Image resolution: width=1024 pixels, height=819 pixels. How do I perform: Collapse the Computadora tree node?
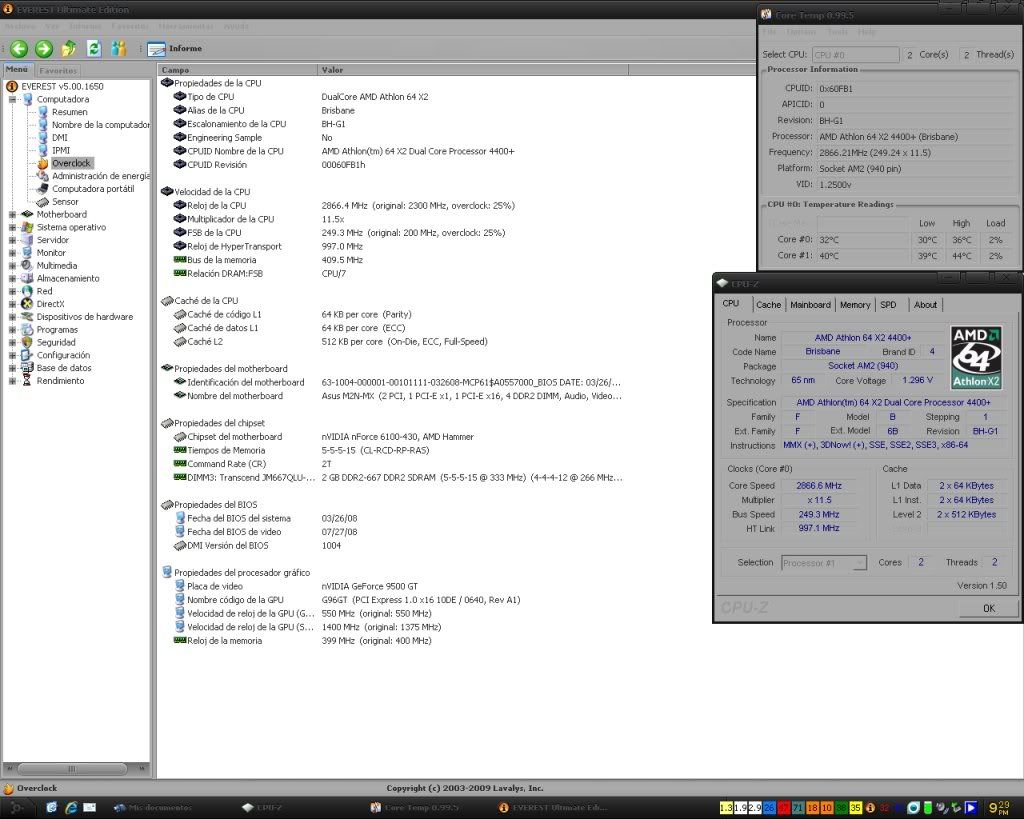pyautogui.click(x=13, y=99)
